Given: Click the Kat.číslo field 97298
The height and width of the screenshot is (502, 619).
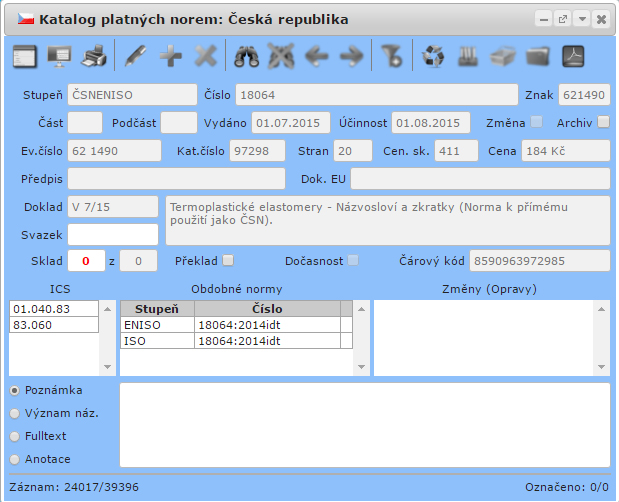Looking at the screenshot, I should pyautogui.click(x=257, y=151).
